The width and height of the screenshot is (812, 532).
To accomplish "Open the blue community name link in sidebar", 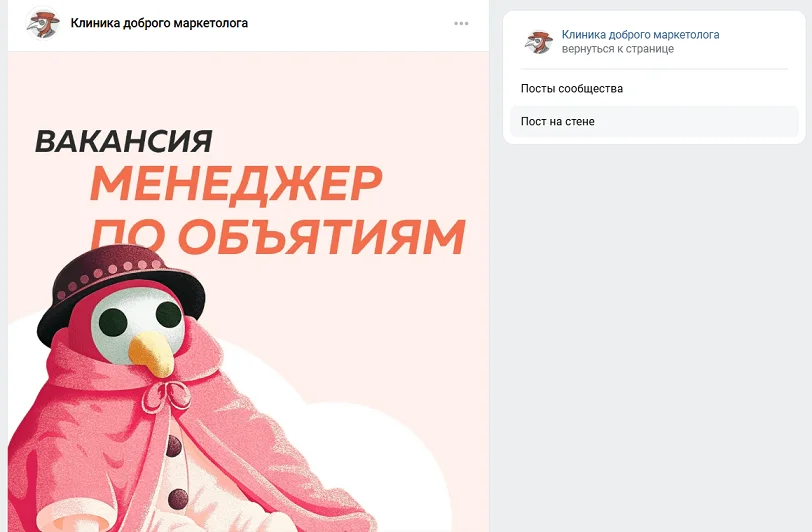I will point(640,35).
